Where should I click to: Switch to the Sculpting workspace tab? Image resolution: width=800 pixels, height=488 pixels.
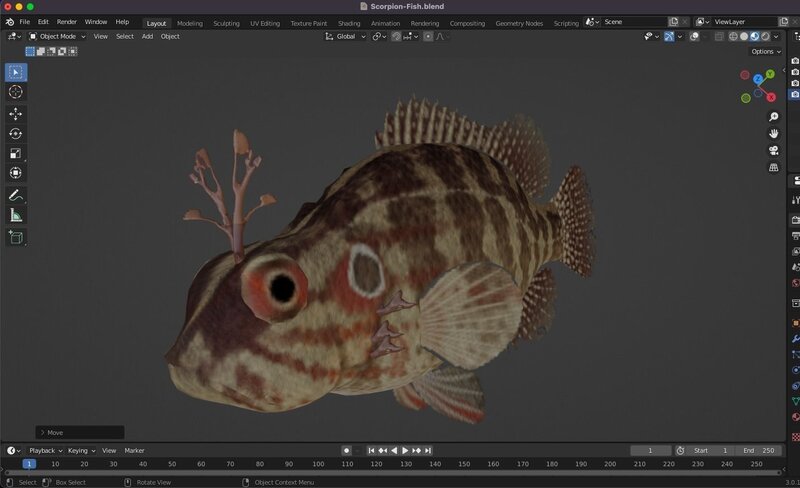226,23
